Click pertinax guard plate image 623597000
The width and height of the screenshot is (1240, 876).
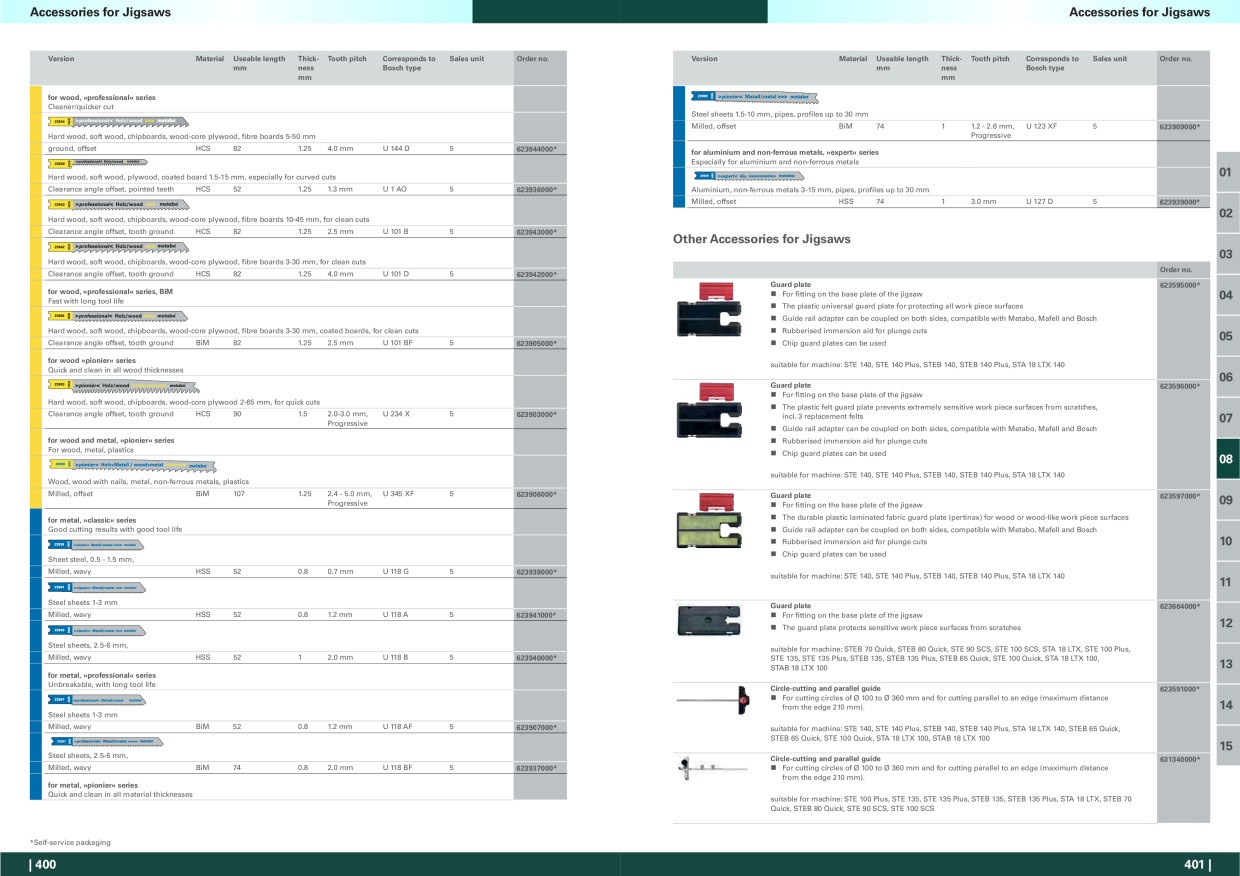click(709, 521)
